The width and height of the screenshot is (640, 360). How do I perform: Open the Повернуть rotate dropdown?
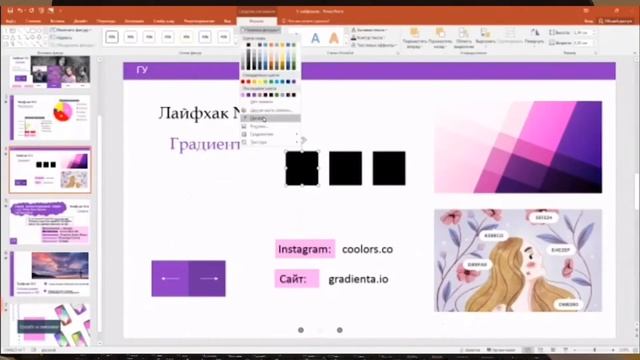click(x=534, y=38)
